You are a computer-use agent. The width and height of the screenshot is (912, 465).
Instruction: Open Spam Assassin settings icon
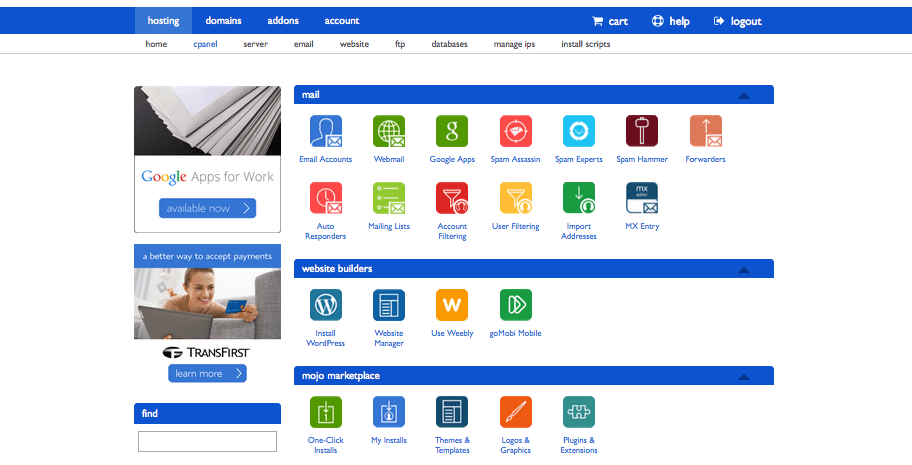pyautogui.click(x=515, y=132)
